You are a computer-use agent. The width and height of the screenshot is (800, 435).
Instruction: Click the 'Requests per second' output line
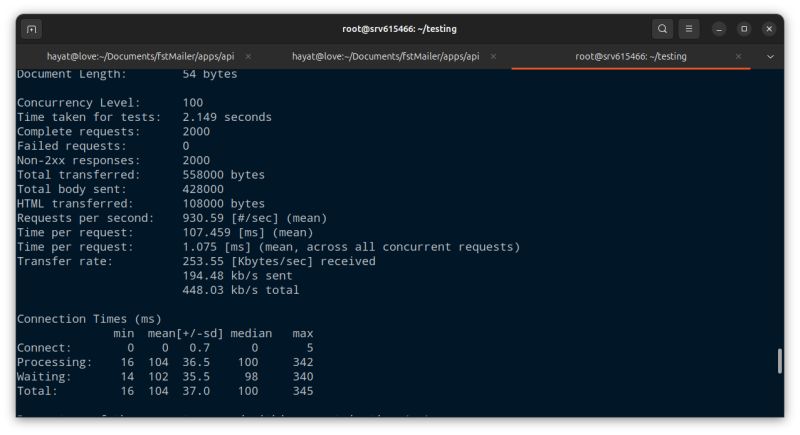point(172,218)
